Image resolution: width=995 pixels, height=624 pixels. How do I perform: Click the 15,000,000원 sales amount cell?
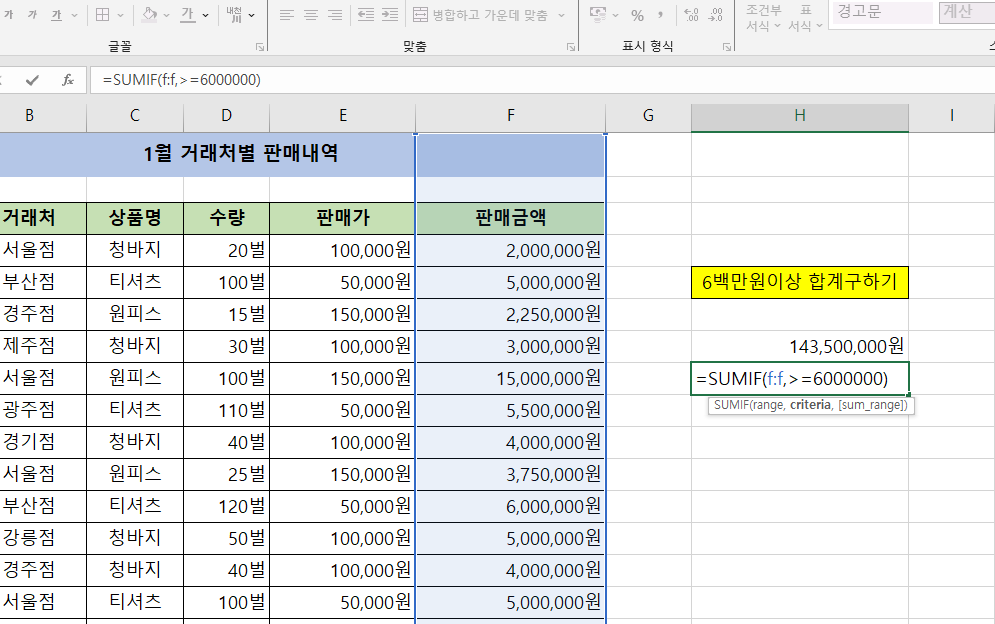pyautogui.click(x=511, y=379)
